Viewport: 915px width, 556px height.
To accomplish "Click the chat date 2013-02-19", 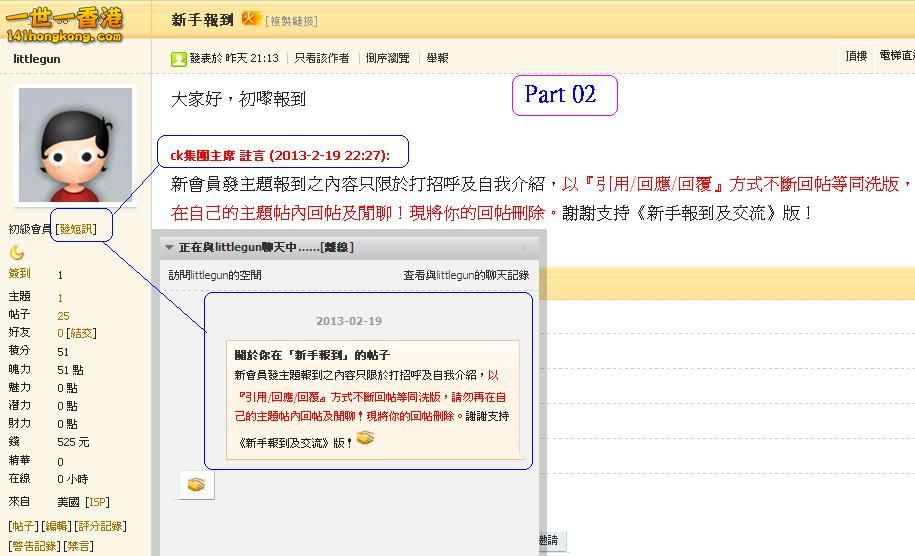I will click(x=349, y=321).
